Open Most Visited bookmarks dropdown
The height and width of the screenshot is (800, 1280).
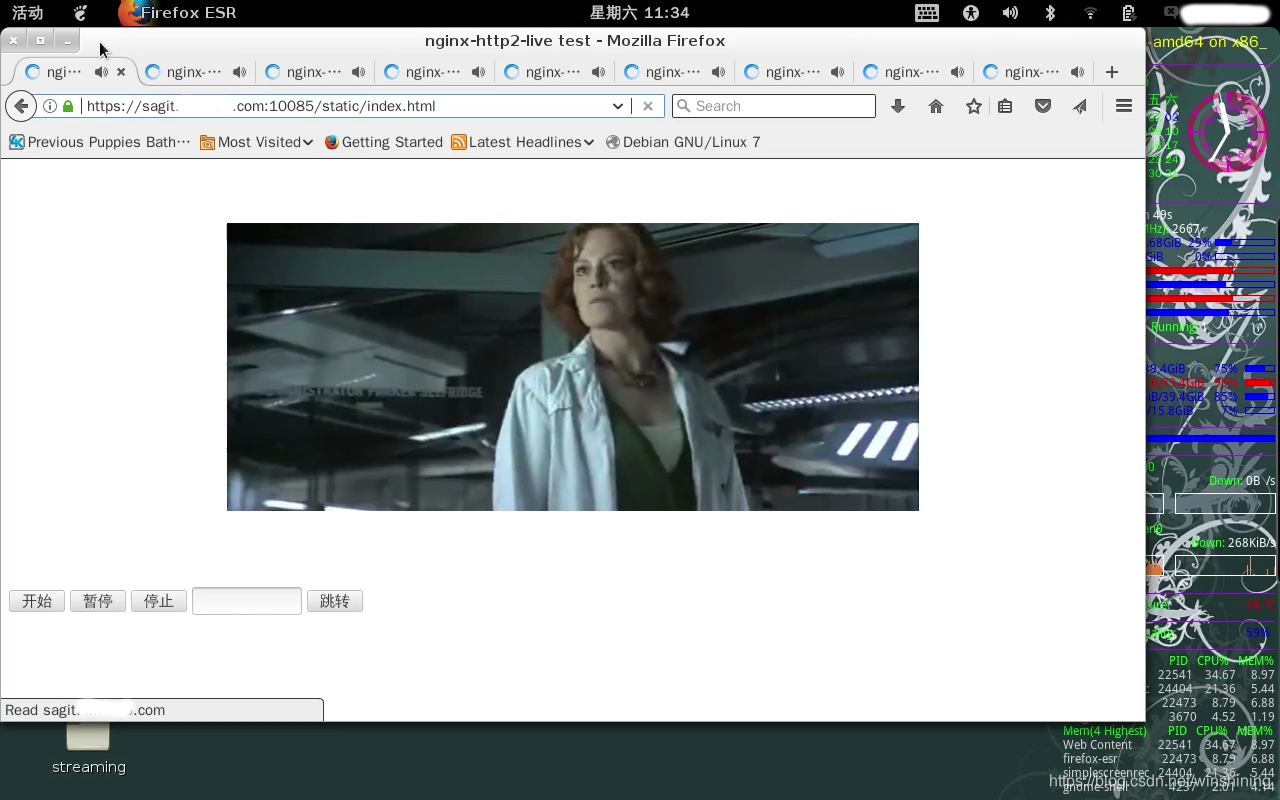[x=256, y=142]
